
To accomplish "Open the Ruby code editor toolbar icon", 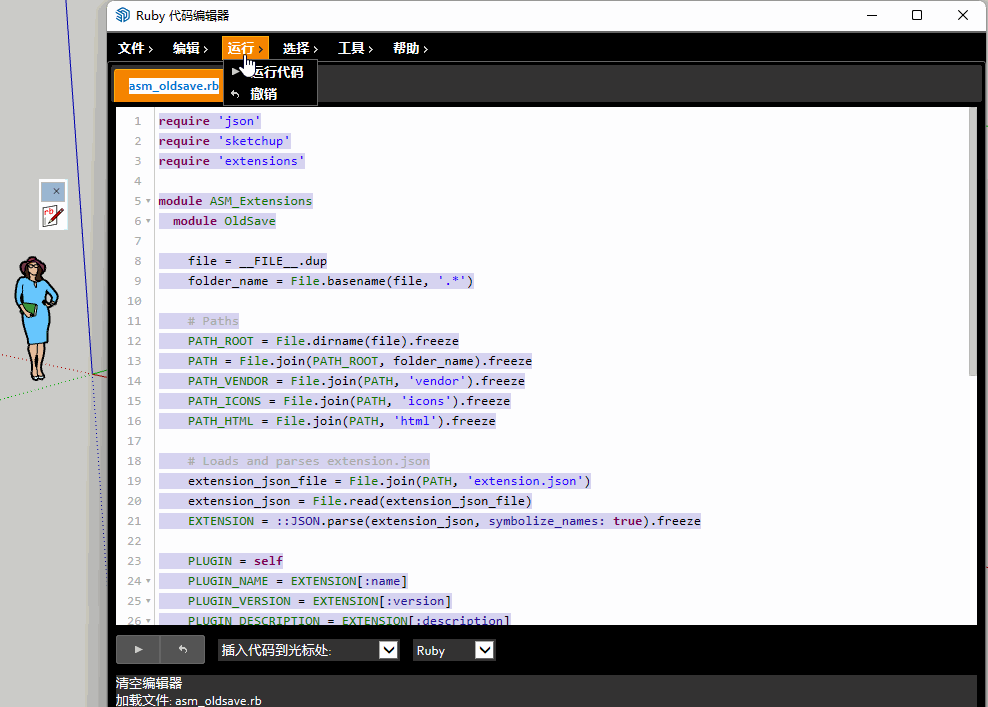I will coord(53,215).
